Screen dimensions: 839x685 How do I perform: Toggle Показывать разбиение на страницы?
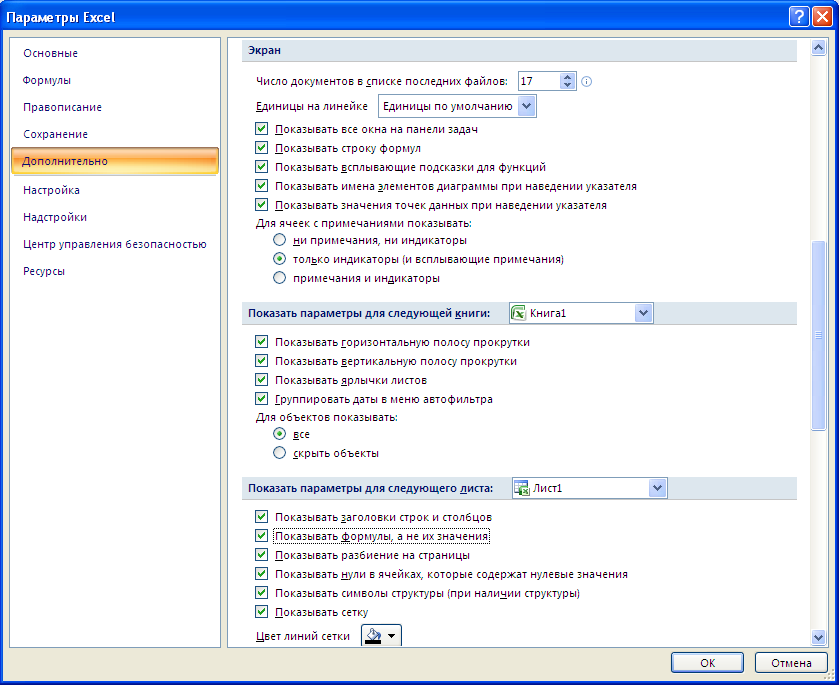click(261, 555)
